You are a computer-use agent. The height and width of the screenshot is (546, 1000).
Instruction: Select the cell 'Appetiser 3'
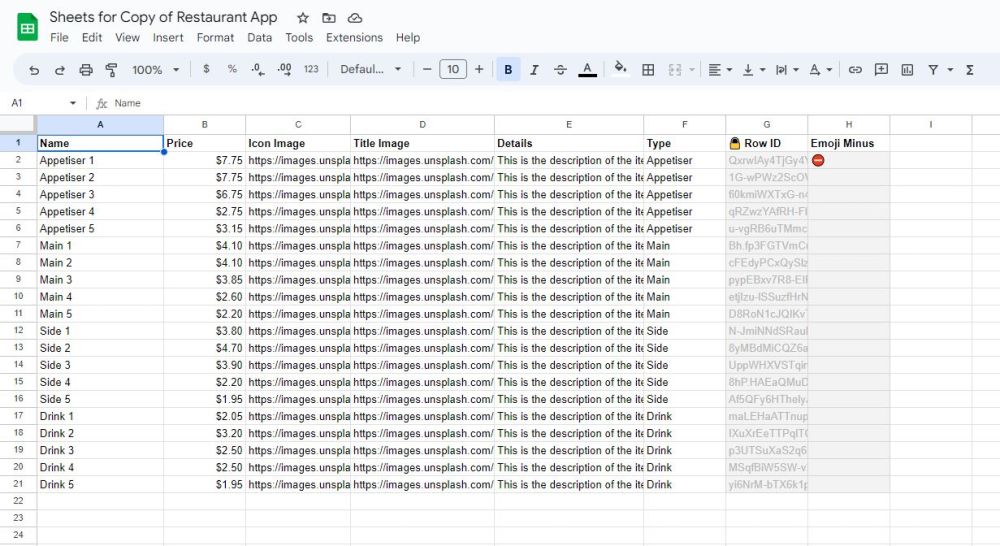point(100,194)
